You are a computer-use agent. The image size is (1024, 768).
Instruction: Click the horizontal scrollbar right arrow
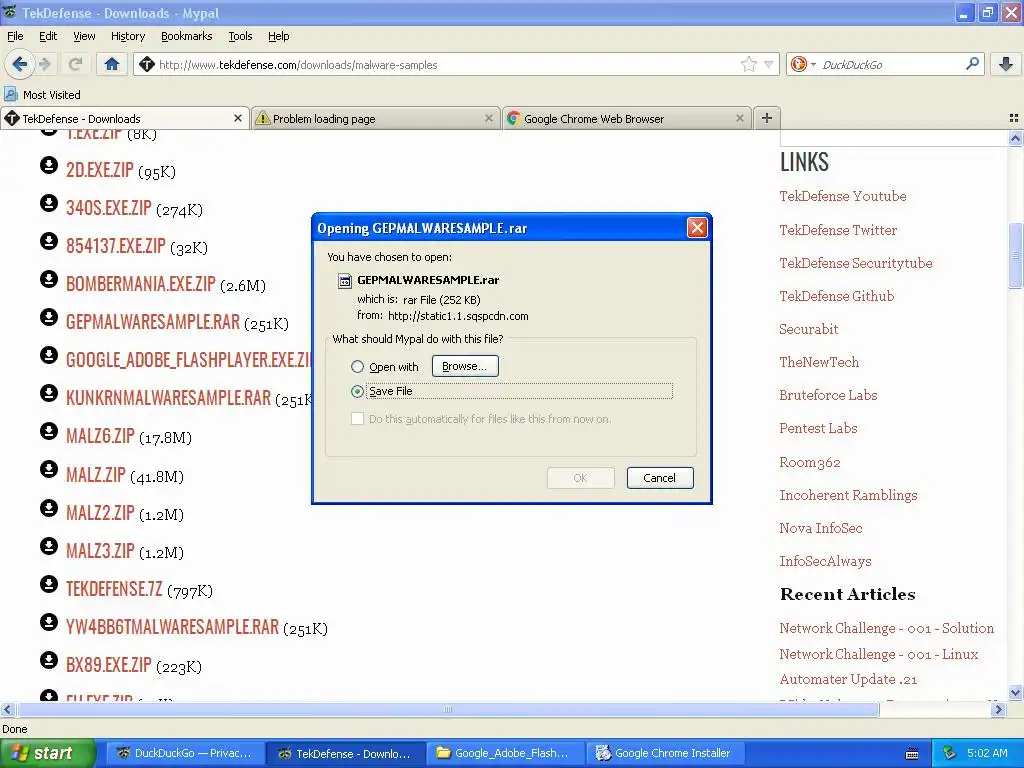pos(997,709)
